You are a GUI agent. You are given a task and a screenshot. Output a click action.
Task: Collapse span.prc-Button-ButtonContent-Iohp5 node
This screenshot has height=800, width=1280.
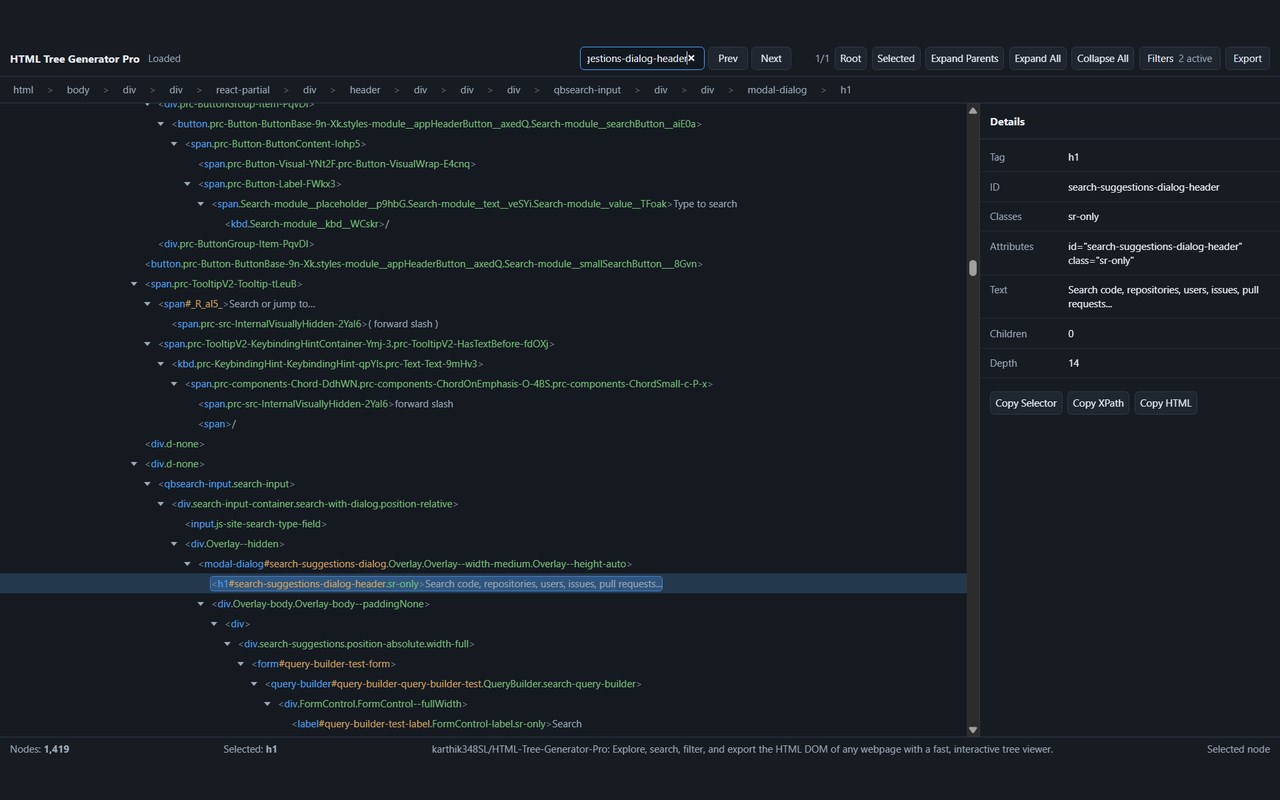click(174, 144)
